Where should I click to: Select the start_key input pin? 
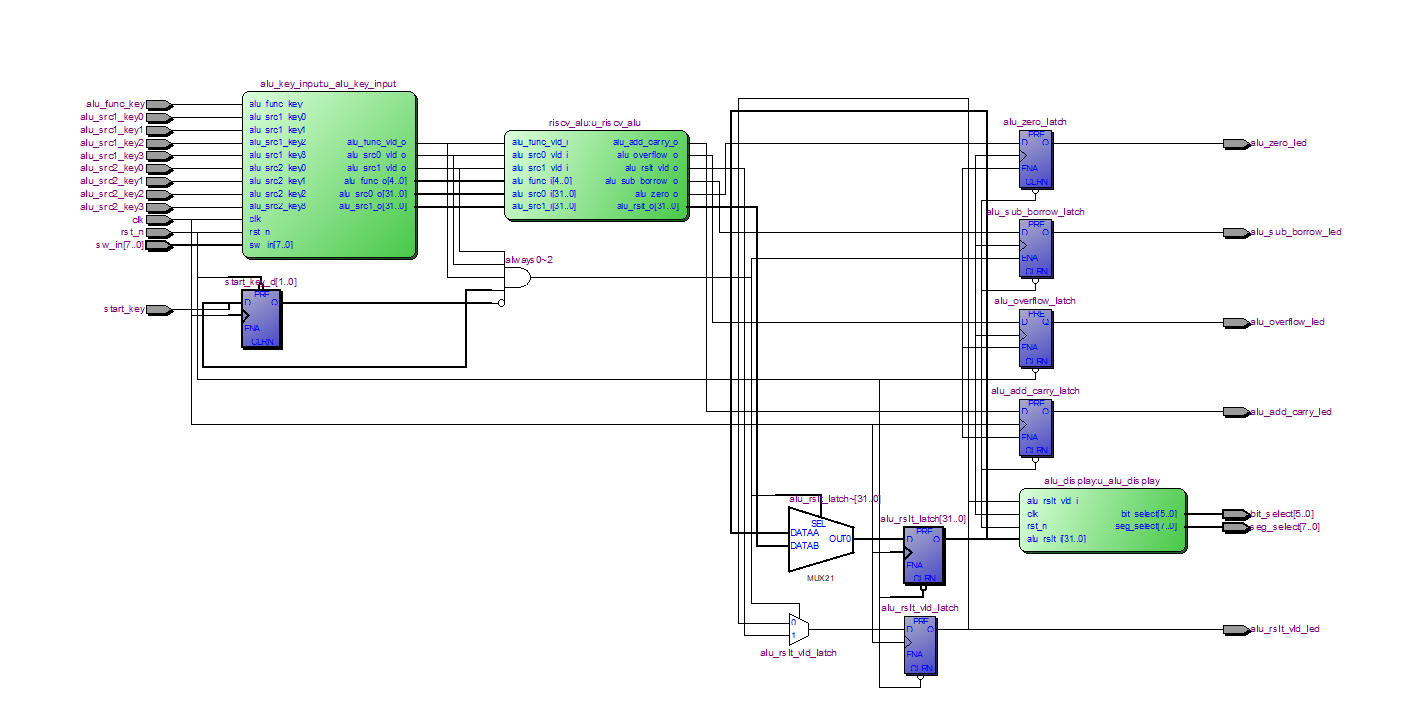point(160,309)
